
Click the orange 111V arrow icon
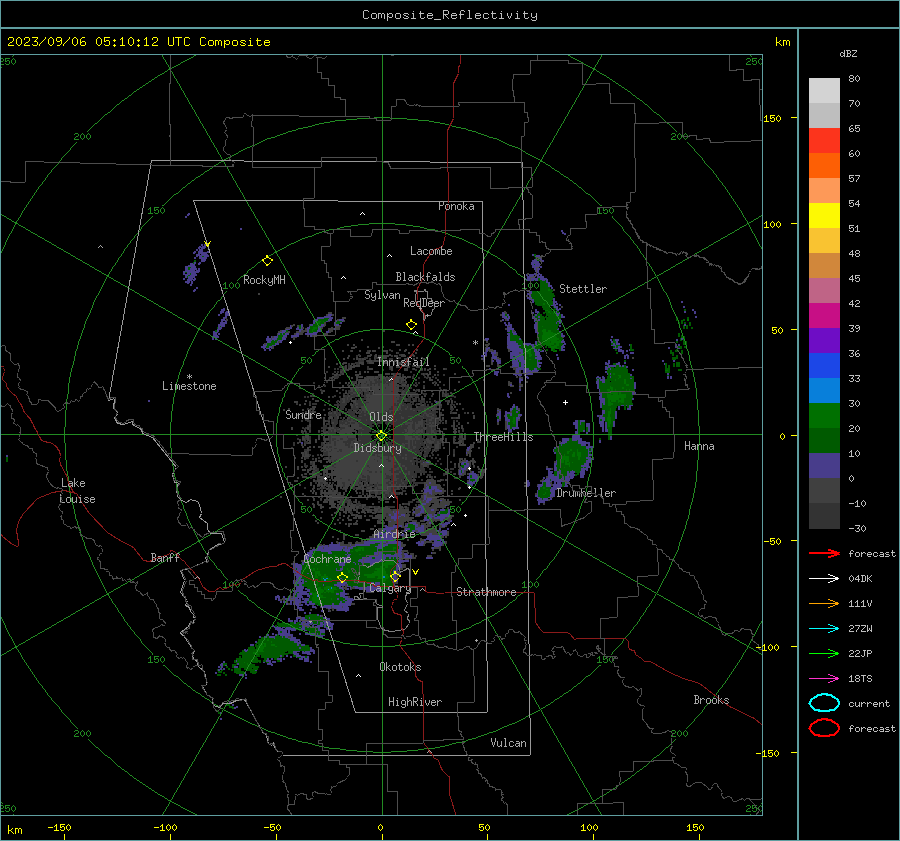tap(824, 603)
